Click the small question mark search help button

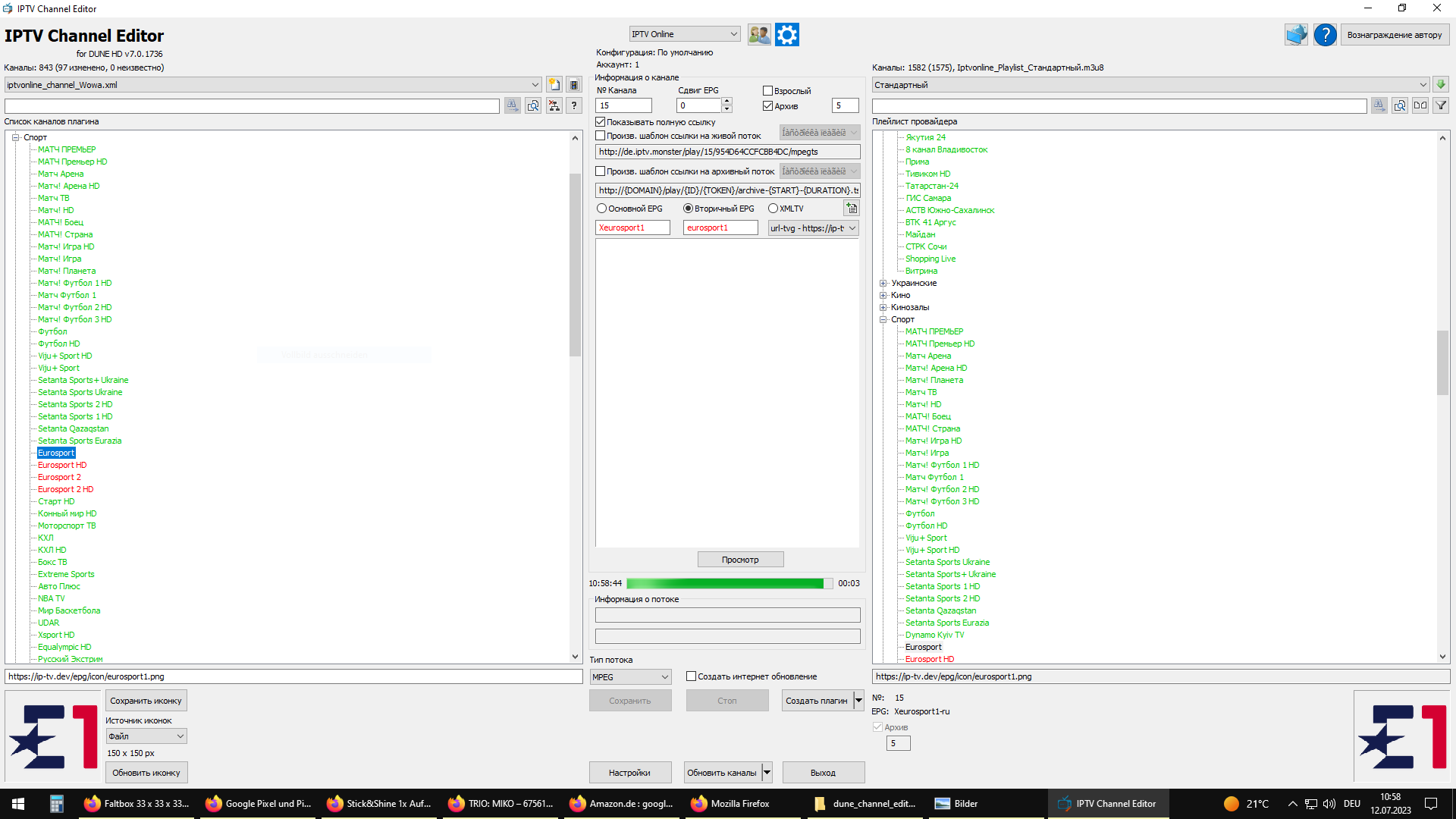[x=574, y=105]
